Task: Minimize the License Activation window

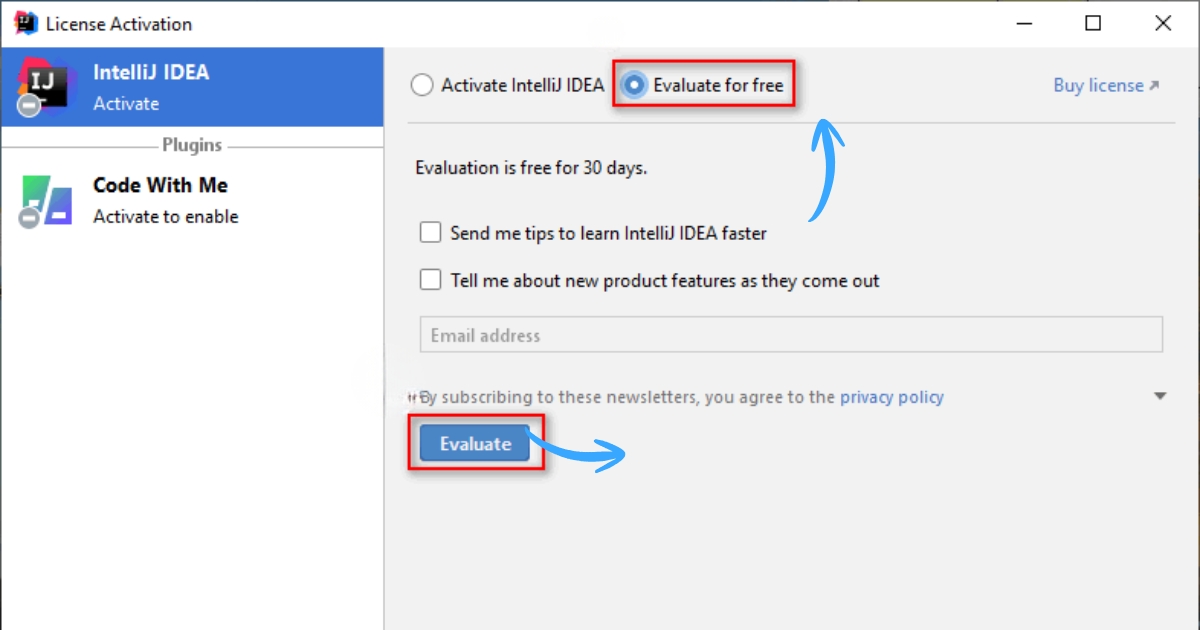Action: click(1024, 24)
